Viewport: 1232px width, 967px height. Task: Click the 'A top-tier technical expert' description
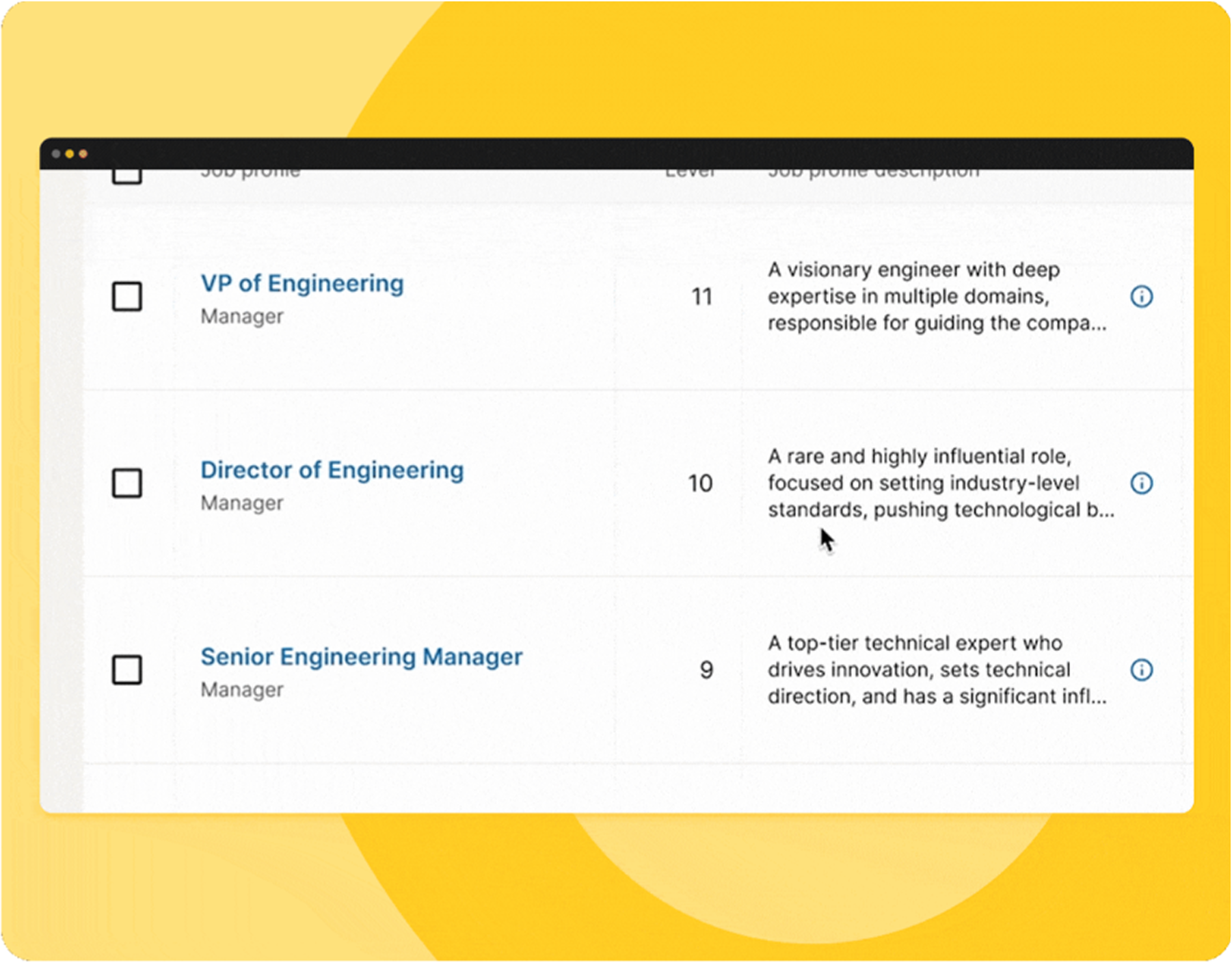pyautogui.click(x=935, y=670)
